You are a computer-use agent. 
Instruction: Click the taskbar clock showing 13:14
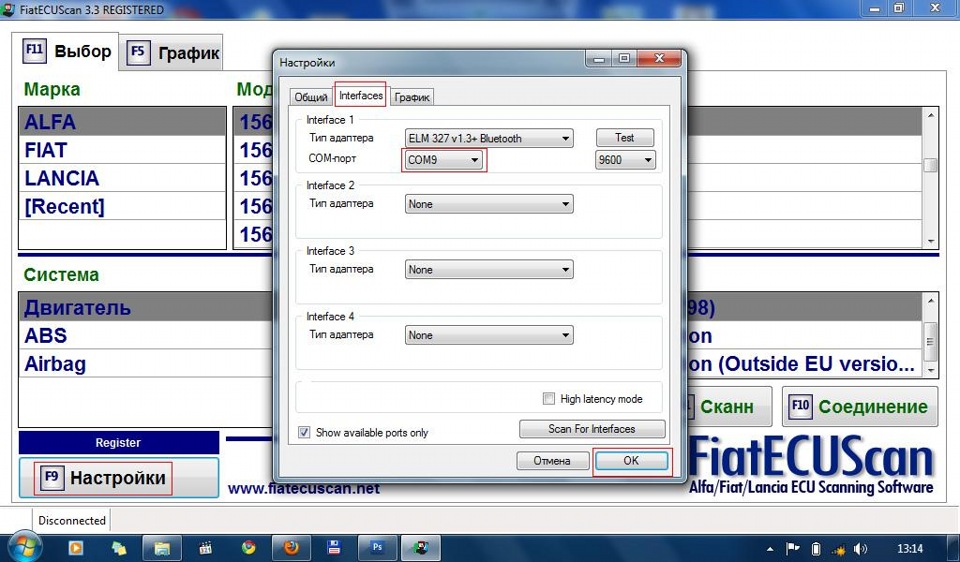tap(910, 549)
